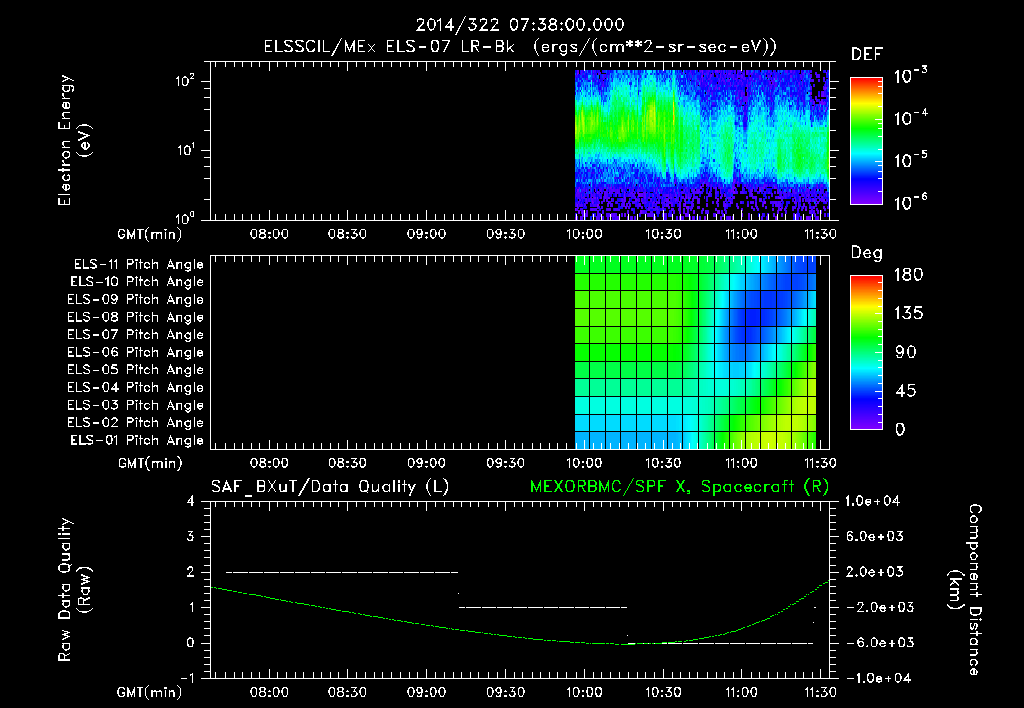The width and height of the screenshot is (1024, 708).
Task: Click the Raw Data Quality (Raw) axis label
Action: (x=74, y=590)
